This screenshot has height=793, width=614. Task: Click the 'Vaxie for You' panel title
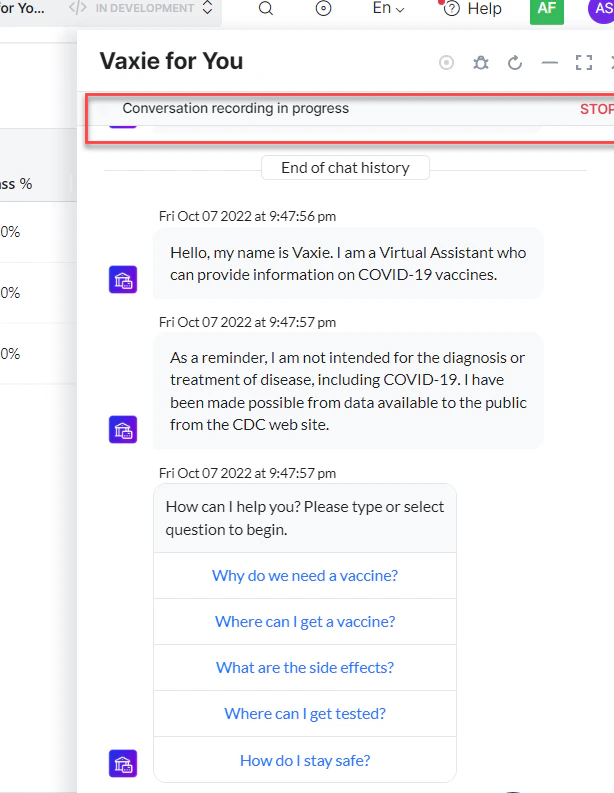click(x=171, y=61)
